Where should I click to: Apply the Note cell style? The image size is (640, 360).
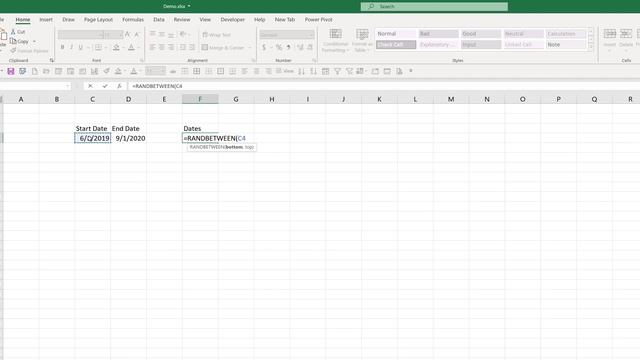(x=566, y=44)
